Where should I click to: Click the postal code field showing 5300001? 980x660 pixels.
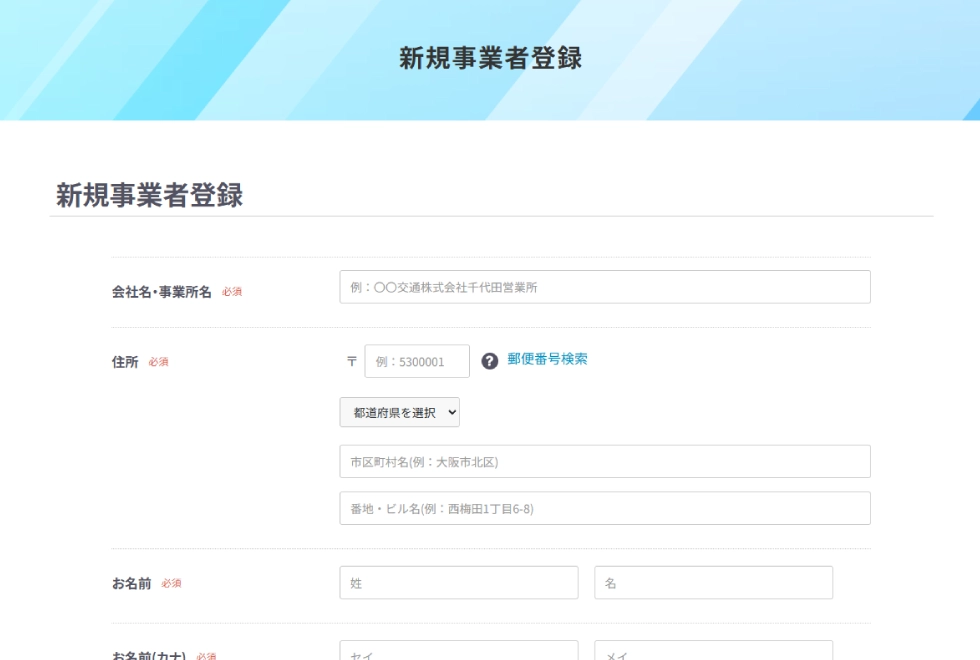pyautogui.click(x=417, y=362)
